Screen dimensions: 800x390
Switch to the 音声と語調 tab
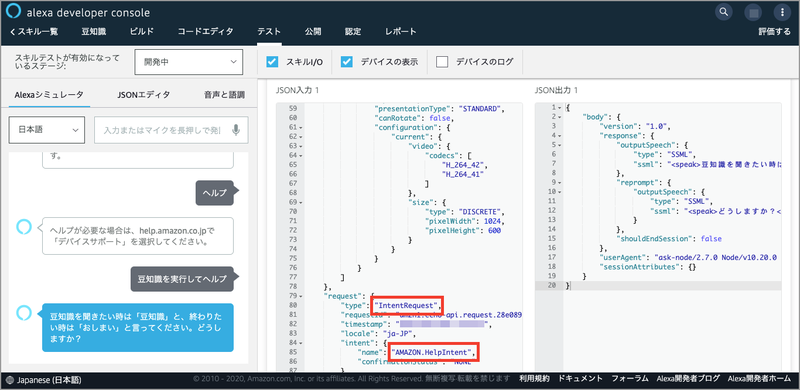(224, 94)
